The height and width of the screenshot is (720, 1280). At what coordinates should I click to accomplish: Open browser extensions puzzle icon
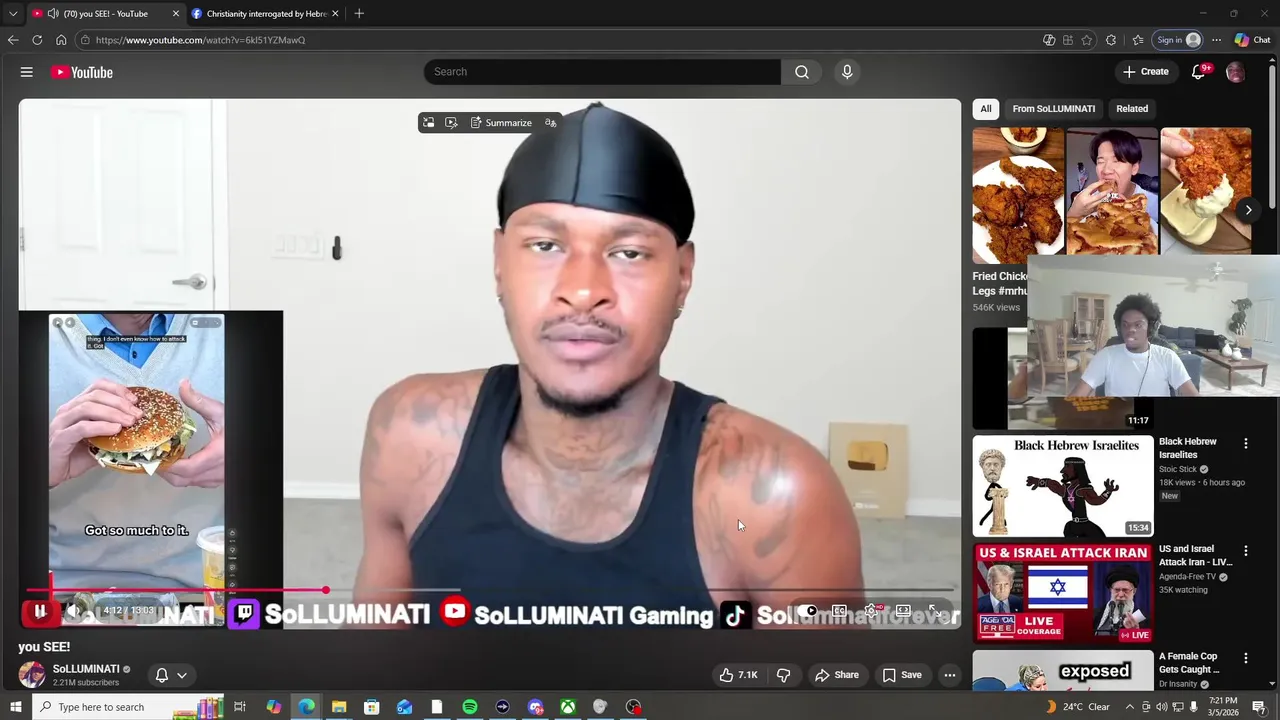[1111, 40]
